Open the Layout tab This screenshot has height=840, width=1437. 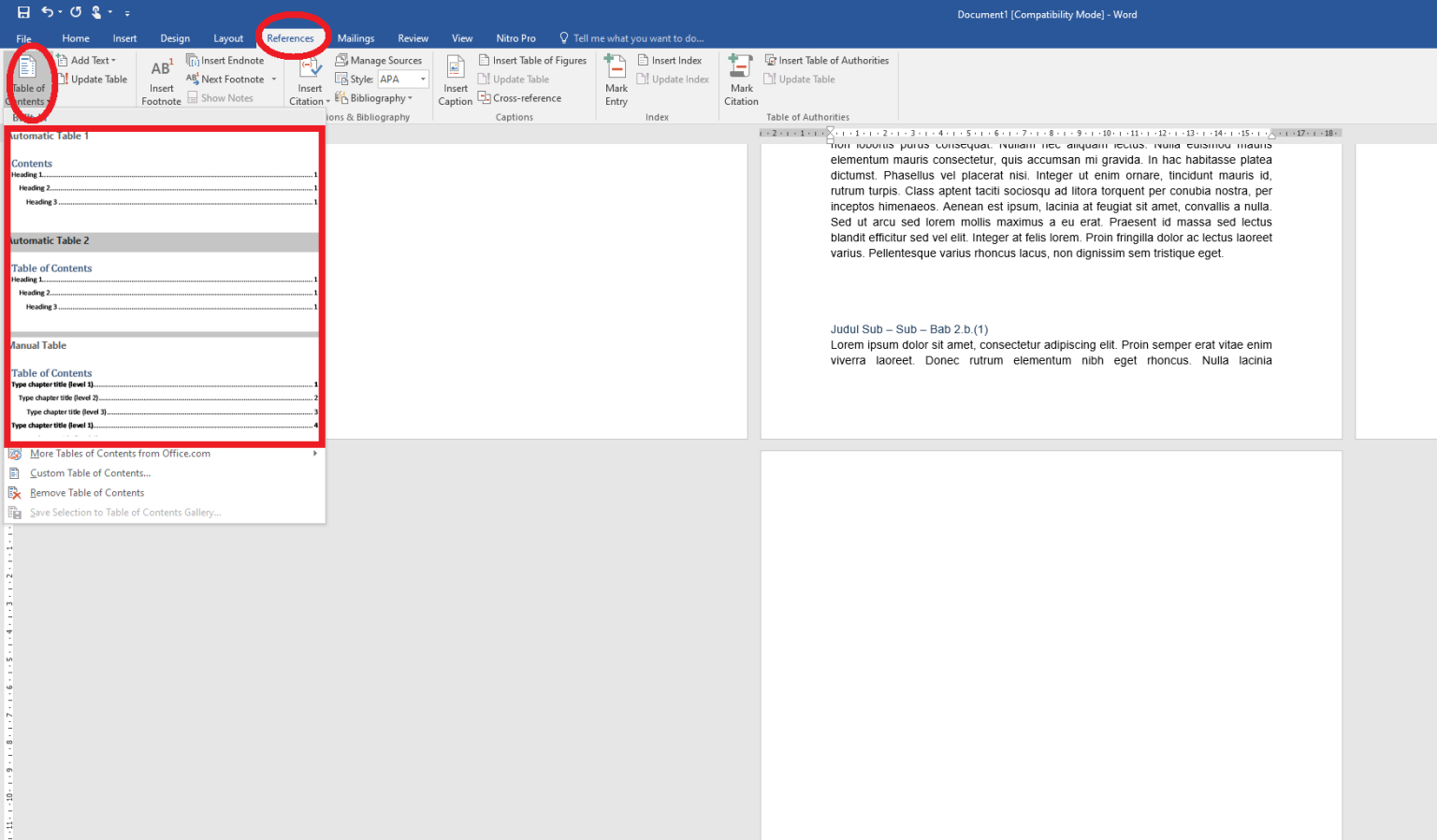228,38
